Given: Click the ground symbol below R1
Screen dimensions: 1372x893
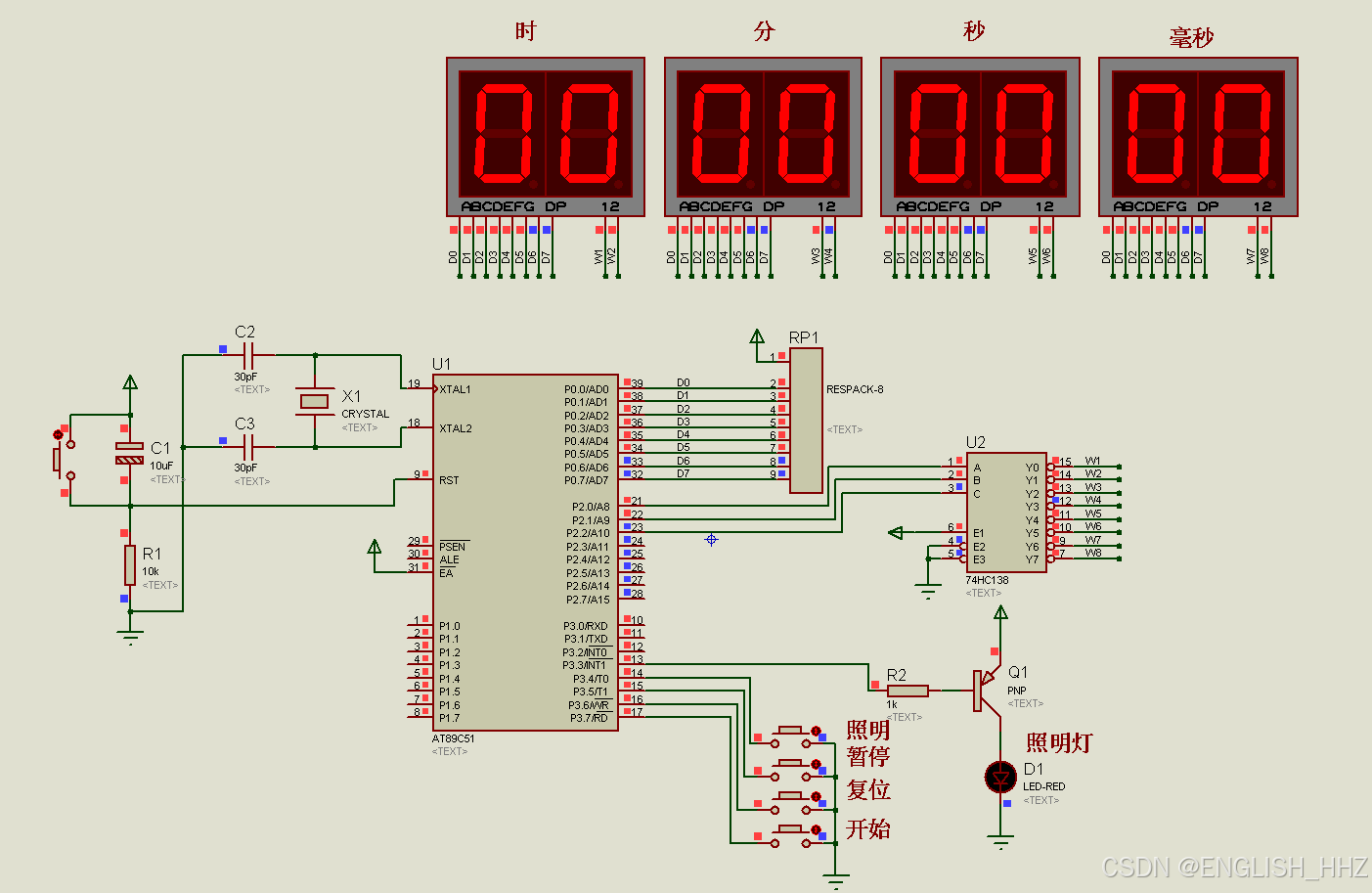Looking at the screenshot, I should [x=130, y=637].
